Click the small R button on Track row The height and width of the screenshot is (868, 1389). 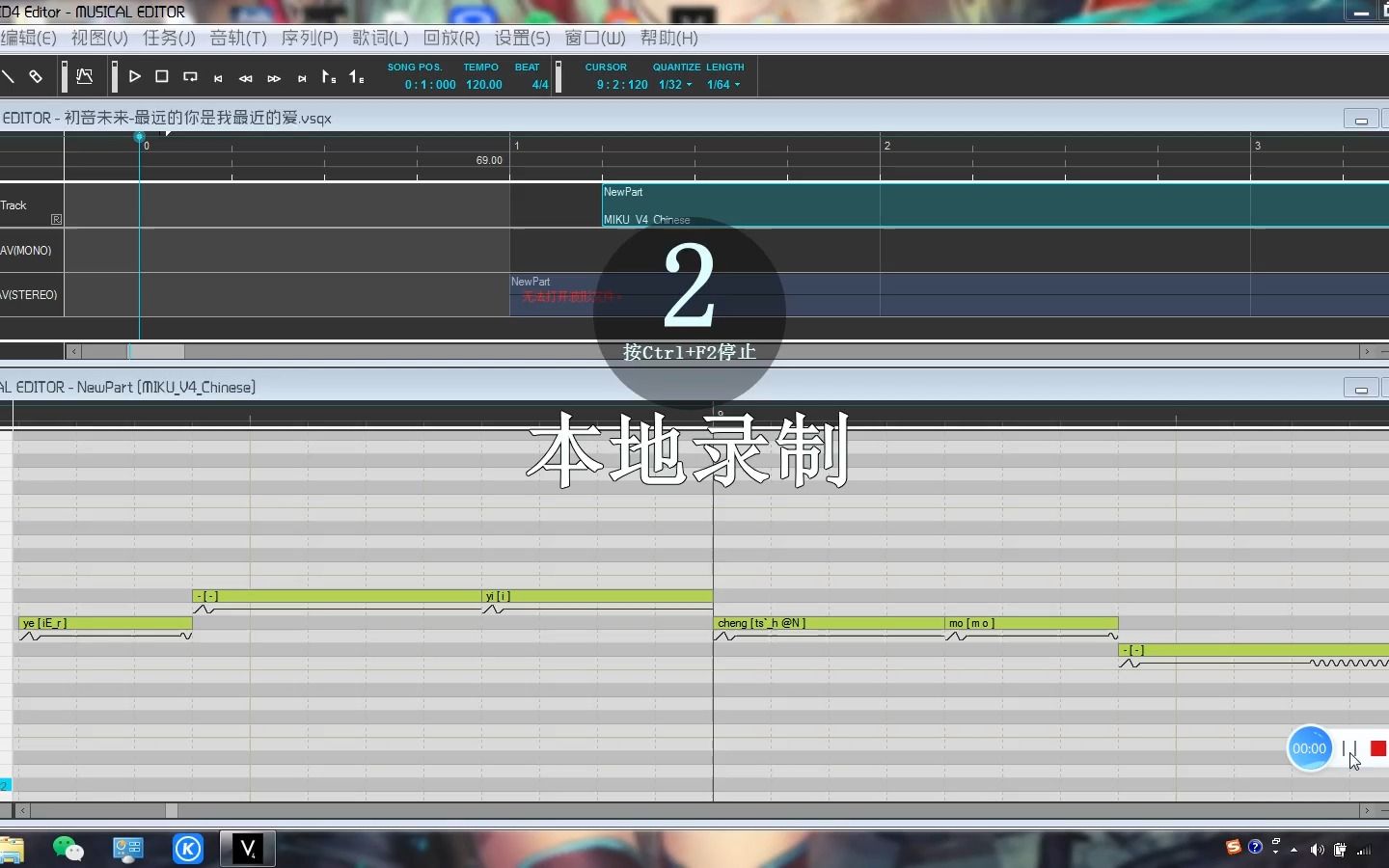pos(56,219)
